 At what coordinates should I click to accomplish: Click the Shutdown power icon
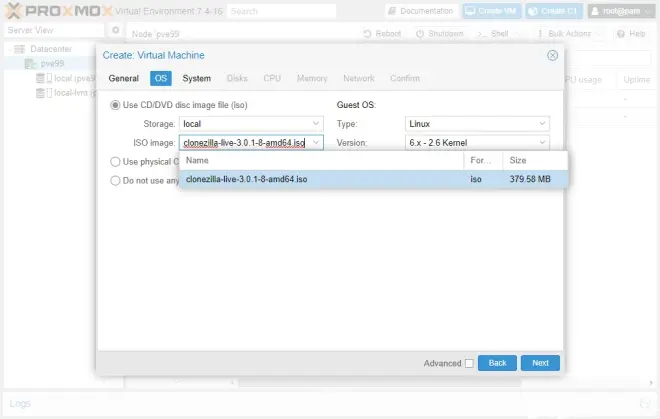(420, 33)
